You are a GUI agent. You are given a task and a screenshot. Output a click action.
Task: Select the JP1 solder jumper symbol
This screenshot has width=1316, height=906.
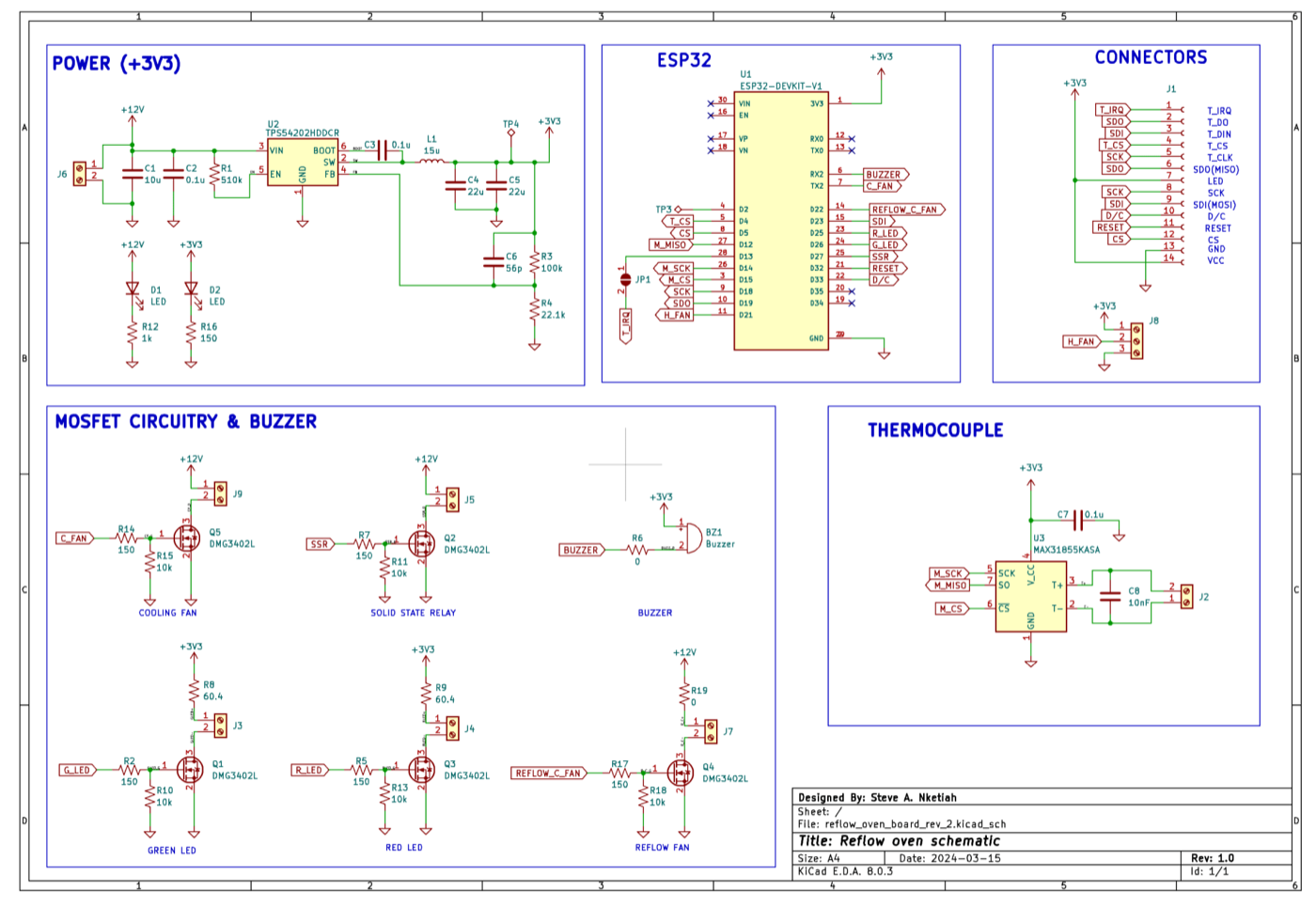click(625, 279)
